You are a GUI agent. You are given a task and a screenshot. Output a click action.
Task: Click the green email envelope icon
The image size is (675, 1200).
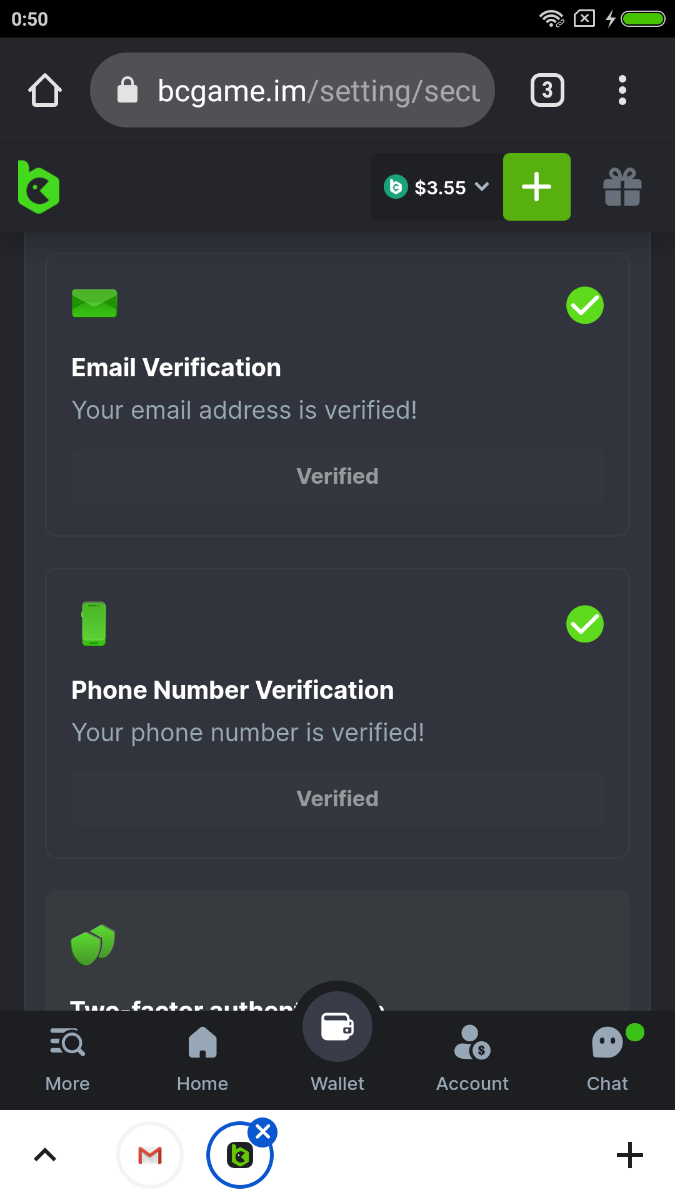point(94,303)
